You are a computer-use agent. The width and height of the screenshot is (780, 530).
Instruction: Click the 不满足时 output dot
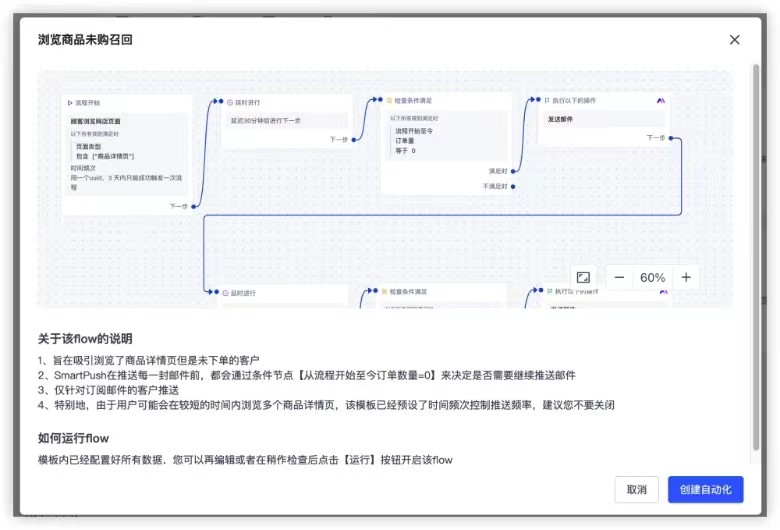coord(513,187)
